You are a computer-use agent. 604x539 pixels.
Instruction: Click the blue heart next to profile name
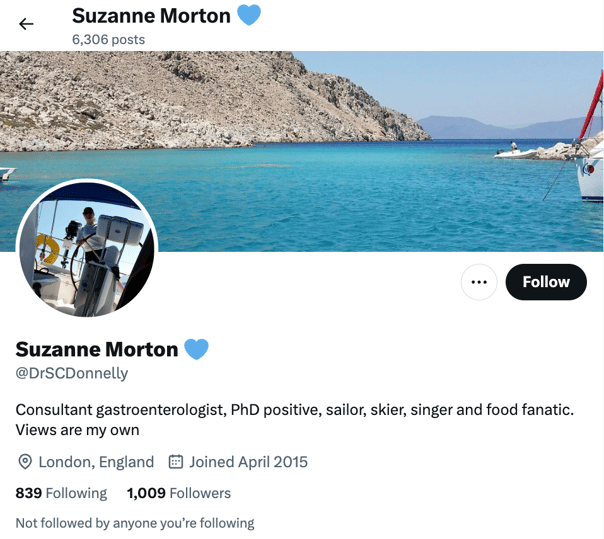click(x=196, y=349)
